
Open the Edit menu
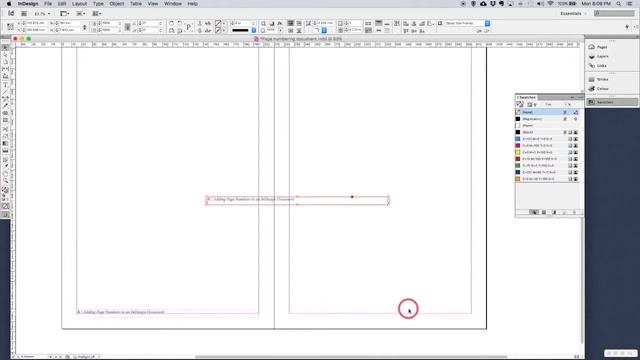click(62, 4)
